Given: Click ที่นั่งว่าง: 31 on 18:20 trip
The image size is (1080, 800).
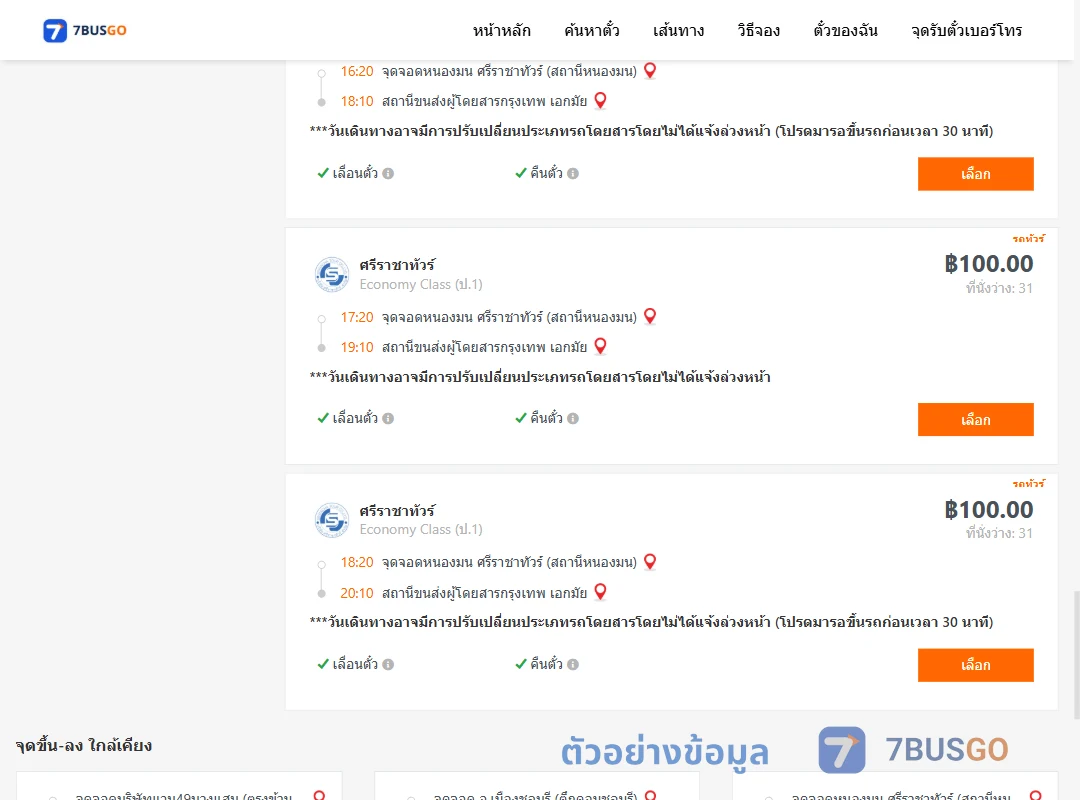Looking at the screenshot, I should pyautogui.click(x=999, y=533).
